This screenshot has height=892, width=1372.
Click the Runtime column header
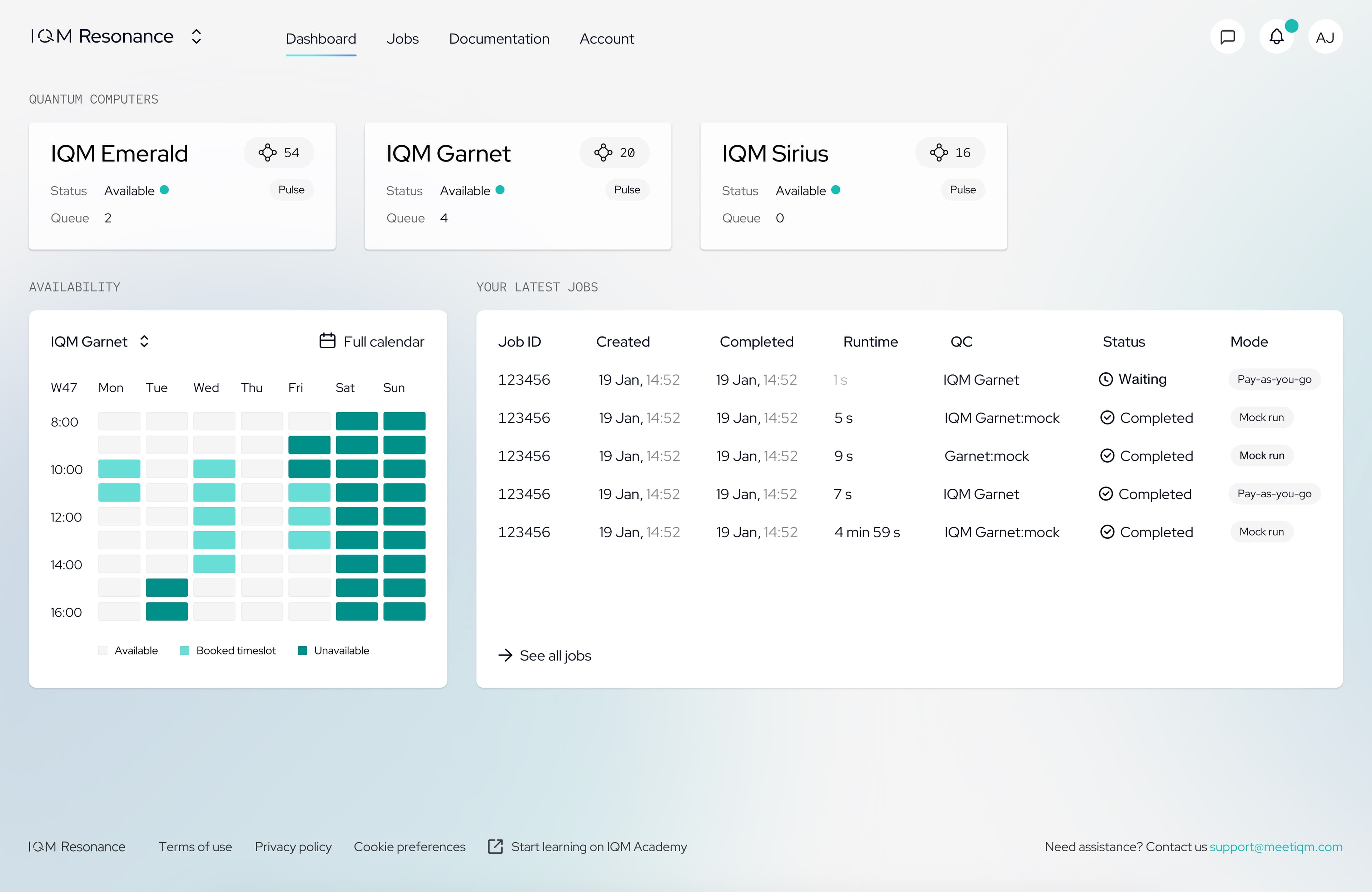(x=870, y=341)
